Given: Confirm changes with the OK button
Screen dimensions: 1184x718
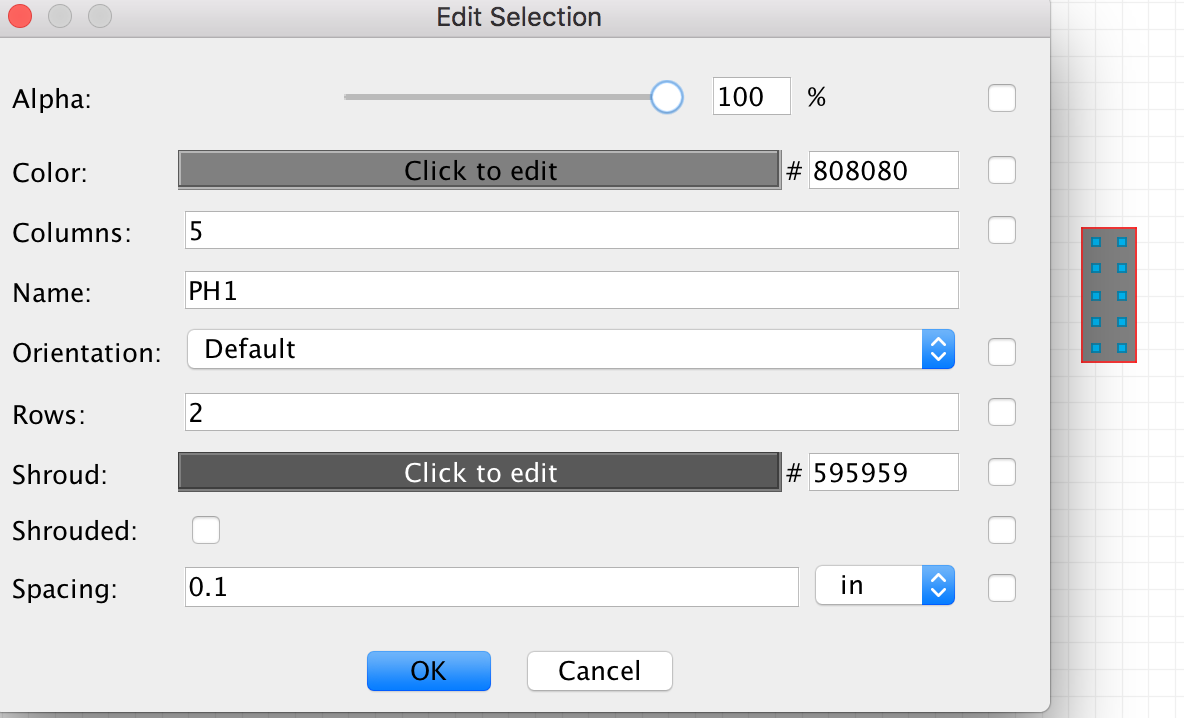Looking at the screenshot, I should [428, 671].
